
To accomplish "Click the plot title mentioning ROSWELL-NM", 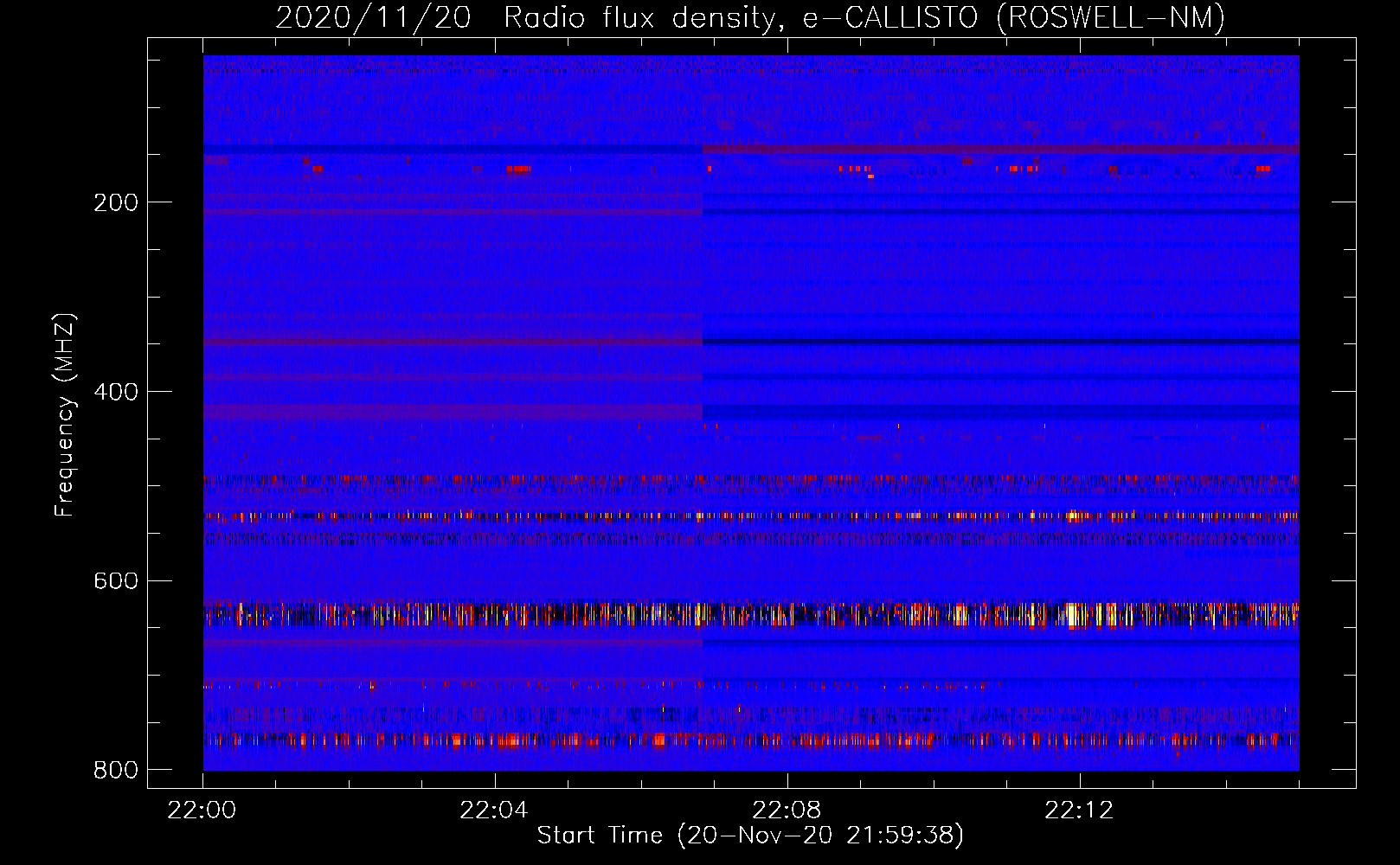I will [750, 17].
